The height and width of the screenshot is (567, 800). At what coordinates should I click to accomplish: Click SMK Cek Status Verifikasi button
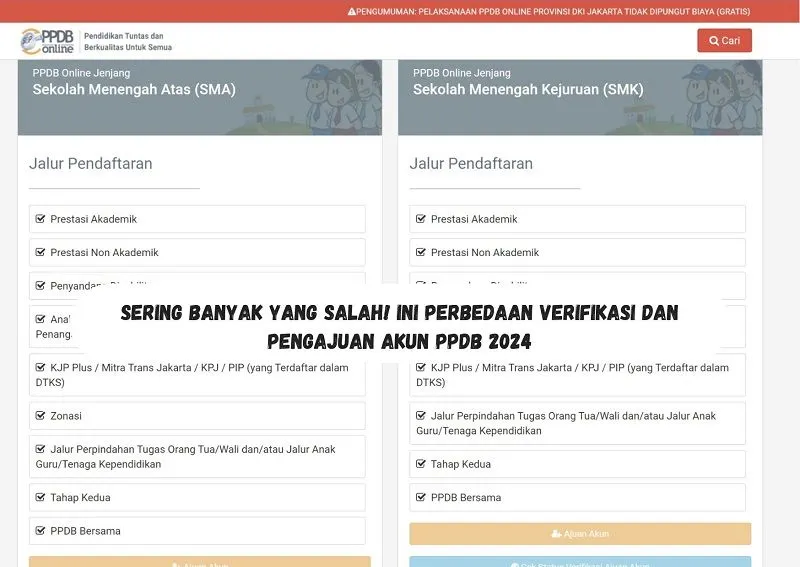(x=580, y=562)
